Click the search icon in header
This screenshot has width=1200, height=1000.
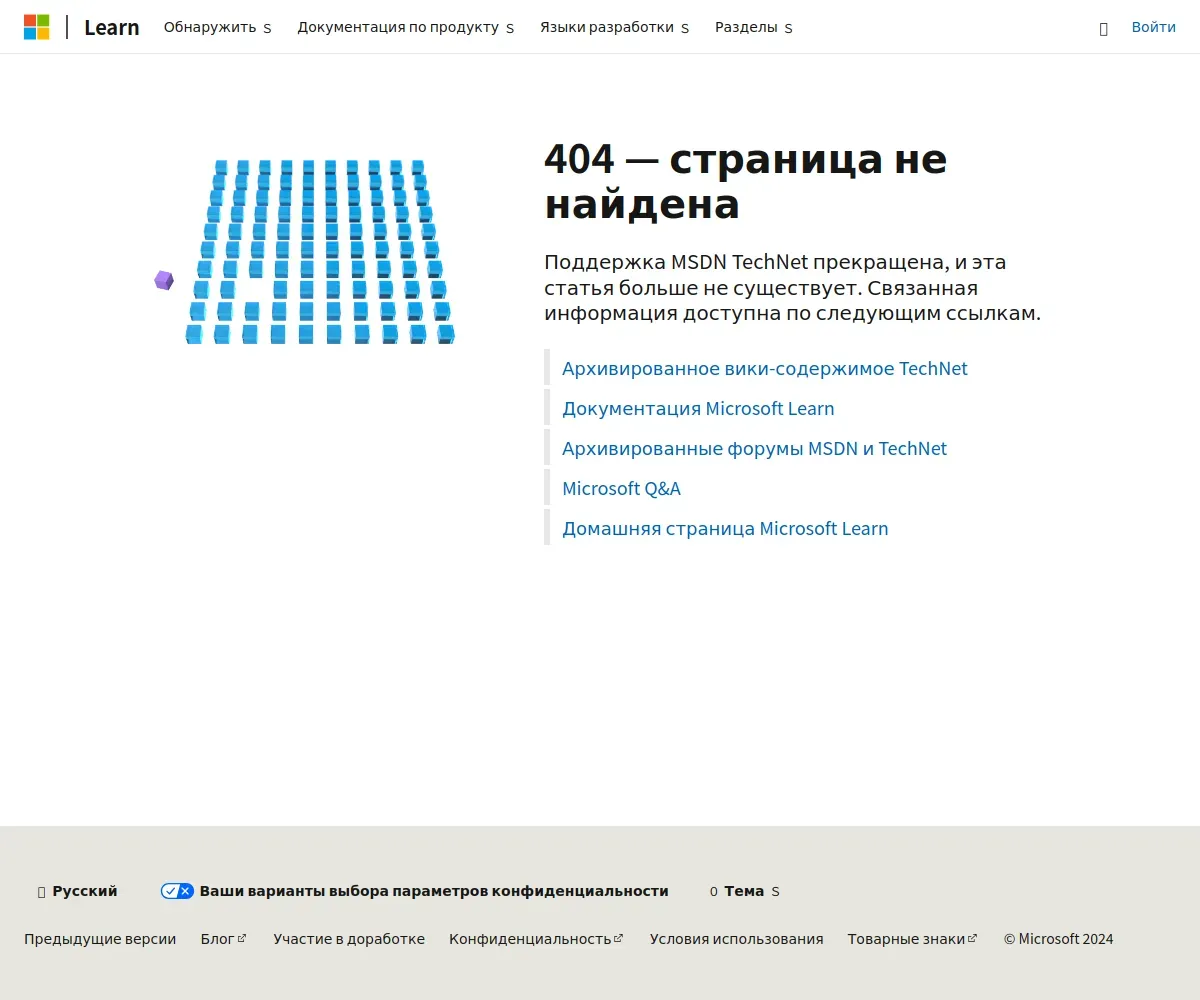[1104, 28]
